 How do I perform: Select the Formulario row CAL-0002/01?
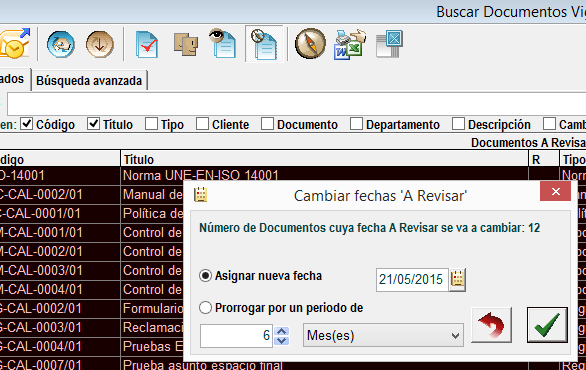92,308
